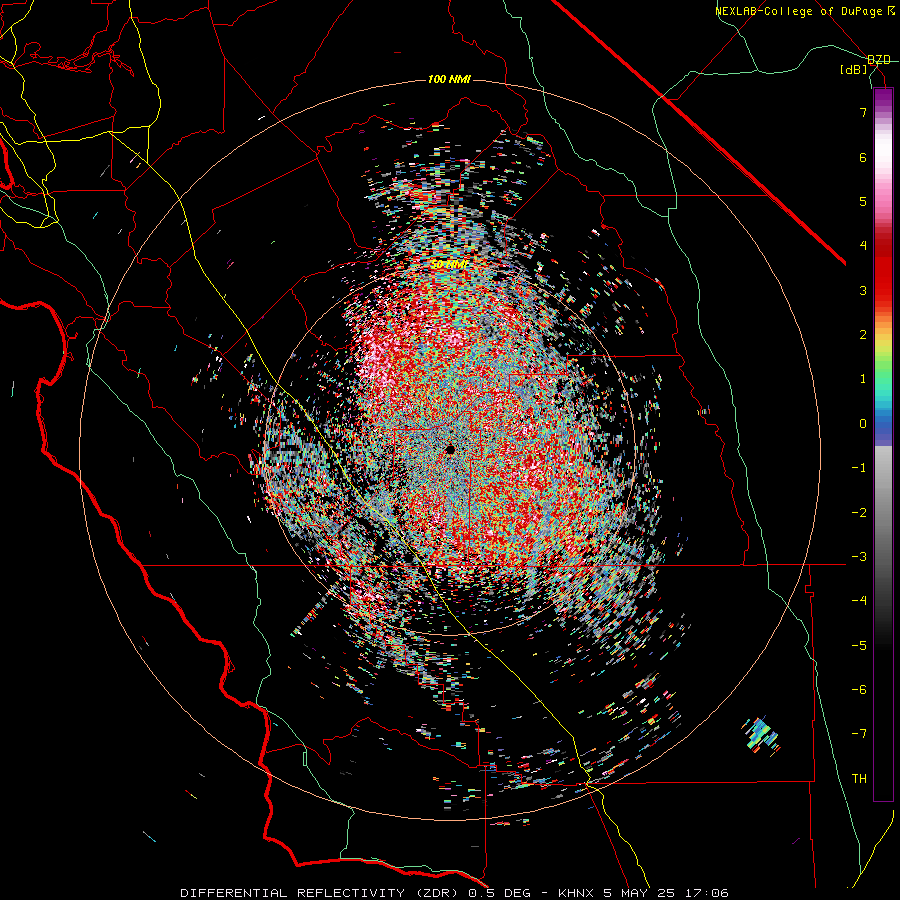This screenshot has width=900, height=900.
Task: Click the 0 value on the color scale
Action: [x=863, y=424]
